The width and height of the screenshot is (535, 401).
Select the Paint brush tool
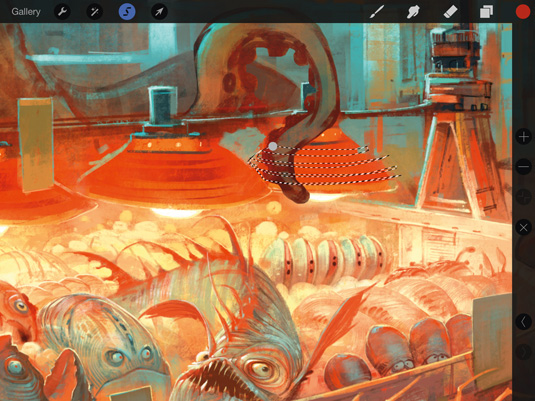click(377, 12)
